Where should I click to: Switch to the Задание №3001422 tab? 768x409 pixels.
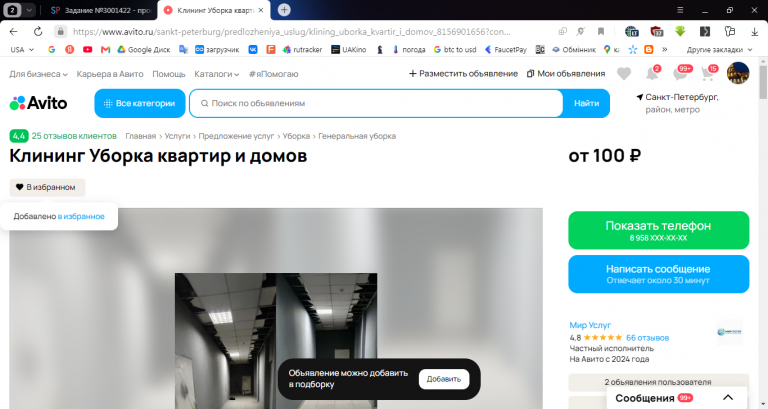(x=101, y=10)
